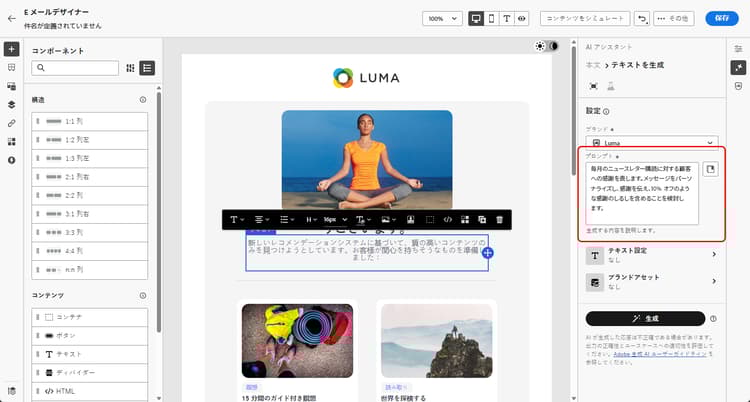The image size is (750, 402).
Task: Open prompt library icon beside prompt
Action: click(711, 169)
